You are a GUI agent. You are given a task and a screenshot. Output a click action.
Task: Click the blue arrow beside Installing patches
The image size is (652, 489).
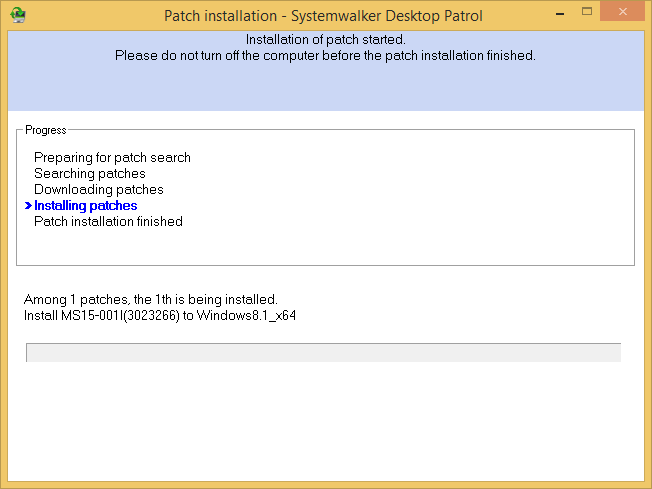(x=28, y=205)
